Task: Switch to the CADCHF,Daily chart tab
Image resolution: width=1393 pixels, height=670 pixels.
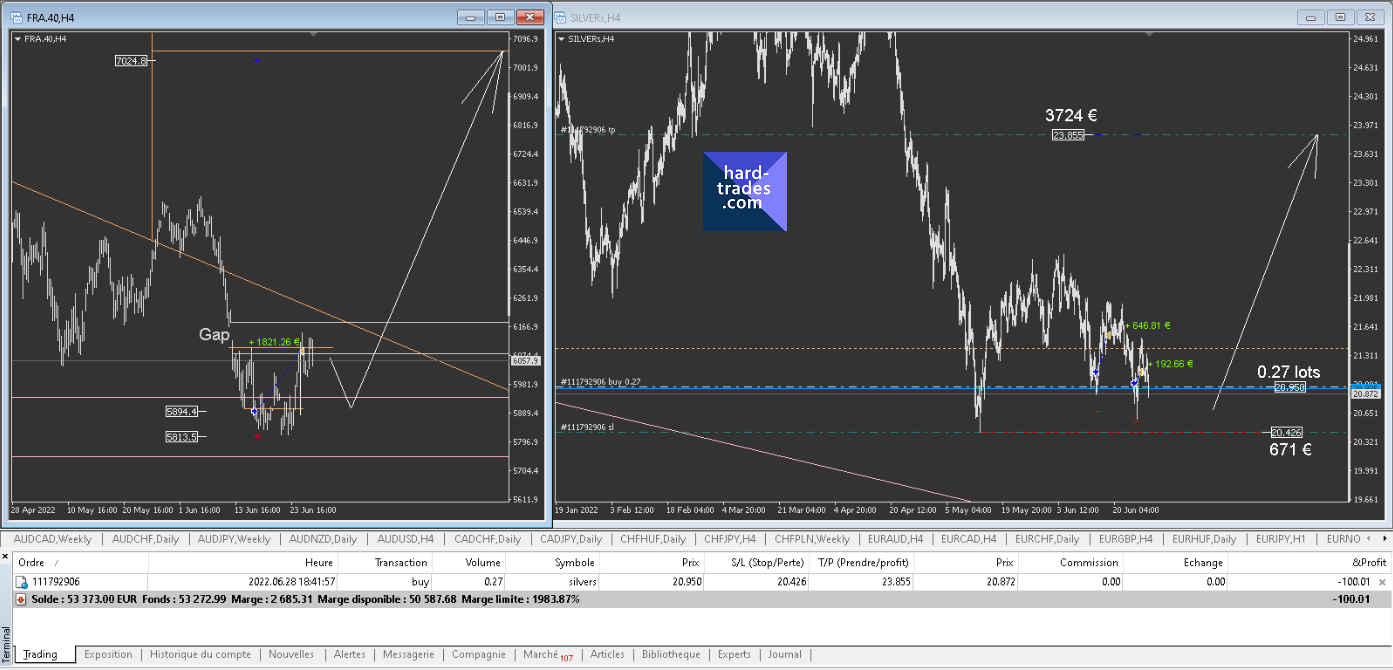Action: [x=487, y=539]
